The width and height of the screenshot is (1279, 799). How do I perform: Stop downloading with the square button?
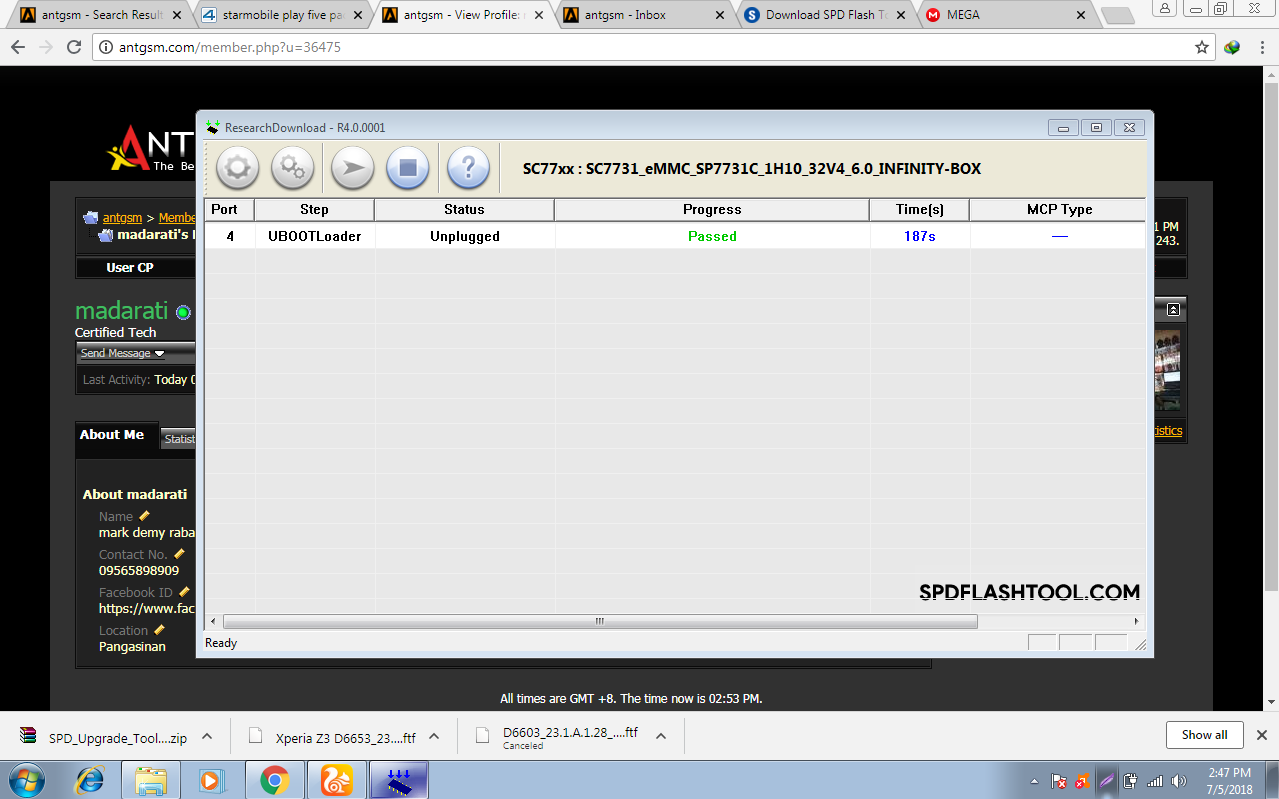pos(408,168)
